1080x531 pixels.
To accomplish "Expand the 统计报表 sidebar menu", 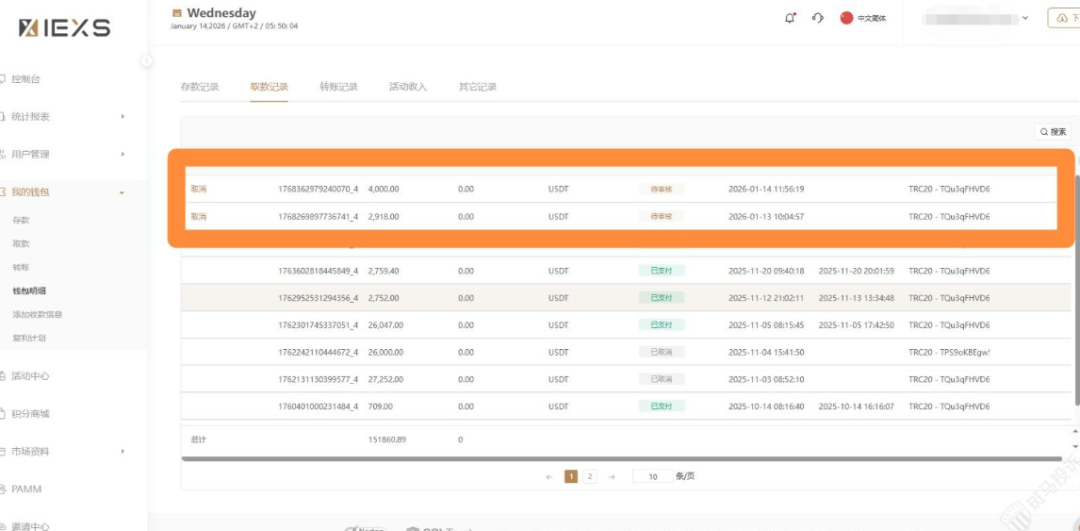I will pyautogui.click(x=122, y=117).
